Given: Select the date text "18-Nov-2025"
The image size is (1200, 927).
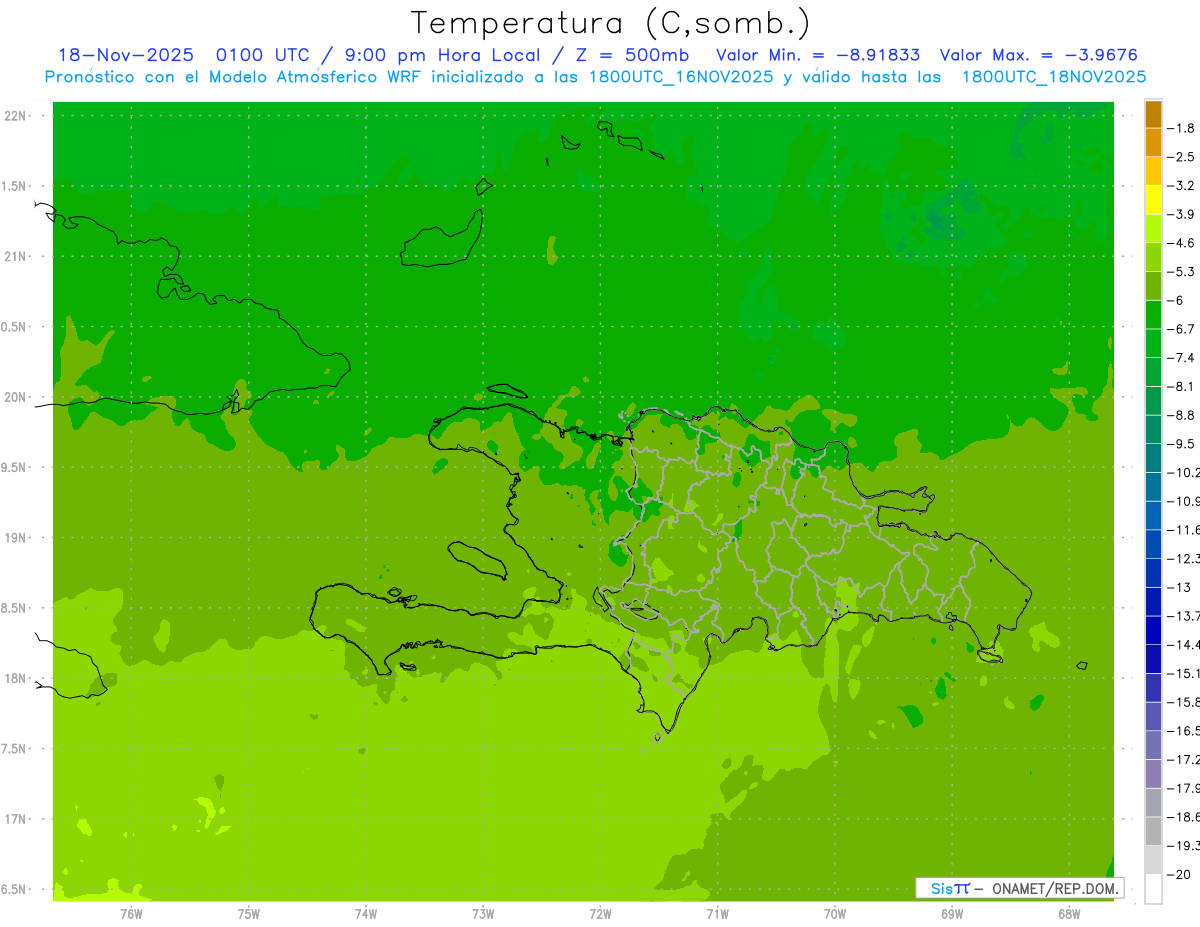Looking at the screenshot, I should tap(125, 55).
